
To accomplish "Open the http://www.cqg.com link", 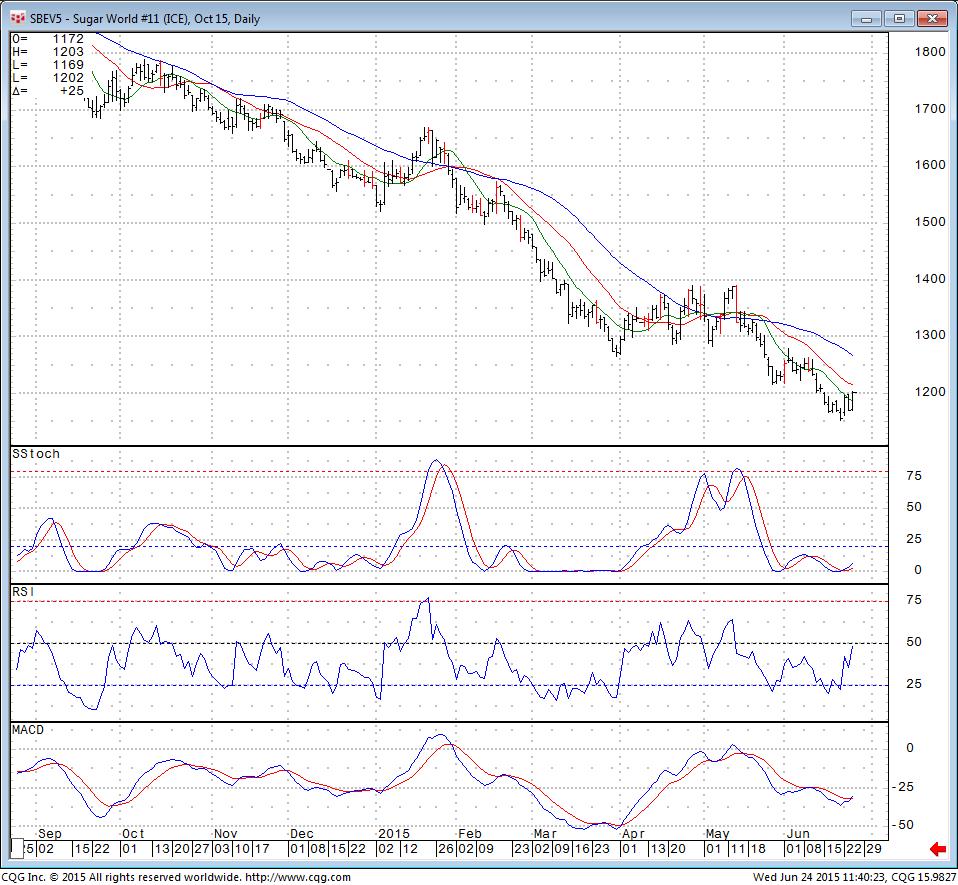I will click(x=298, y=878).
